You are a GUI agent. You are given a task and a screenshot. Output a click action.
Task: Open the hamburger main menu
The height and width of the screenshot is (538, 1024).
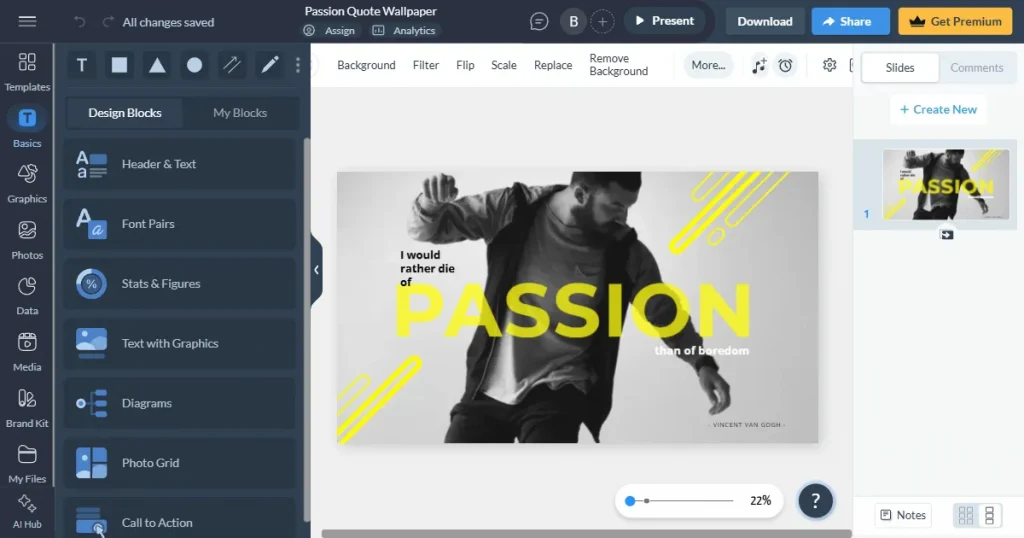tap(27, 22)
